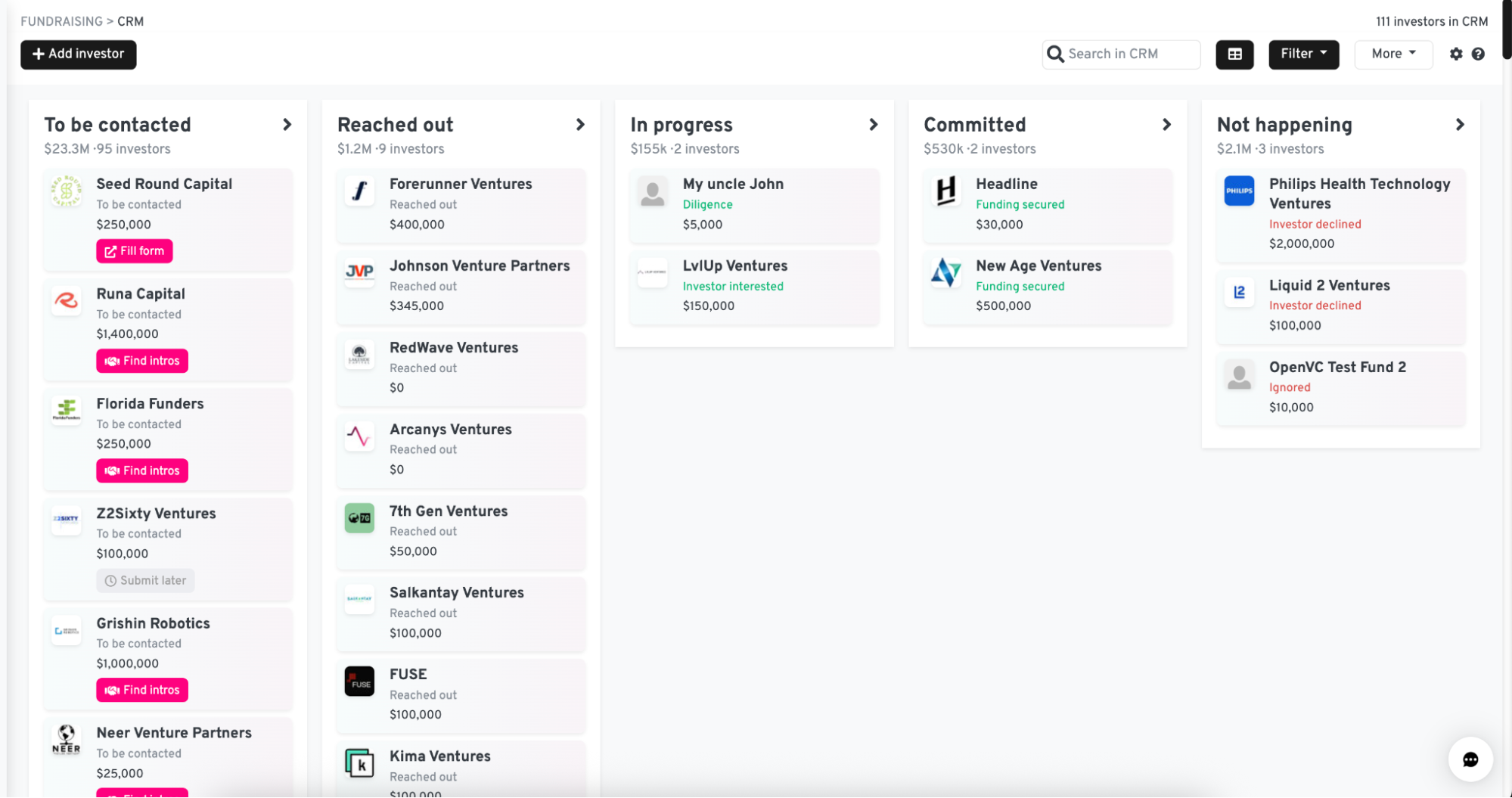
Task: Open the Arcanys Ventures card title
Action: 451,429
